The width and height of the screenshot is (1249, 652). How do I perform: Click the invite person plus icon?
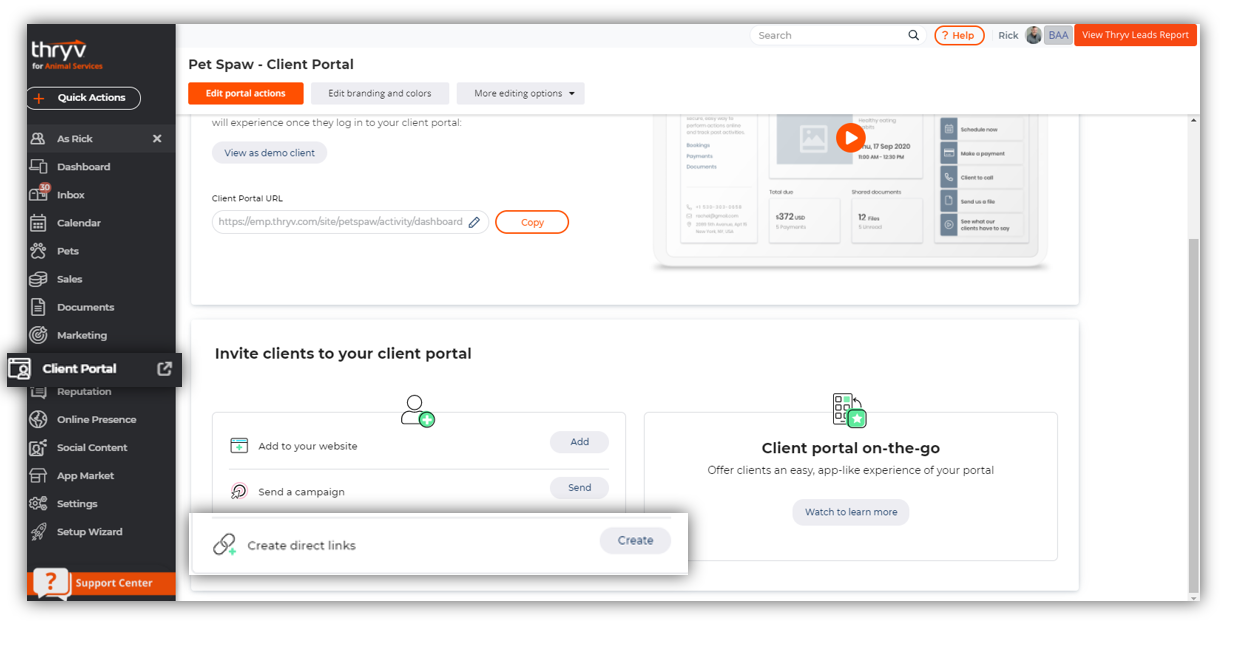(417, 411)
